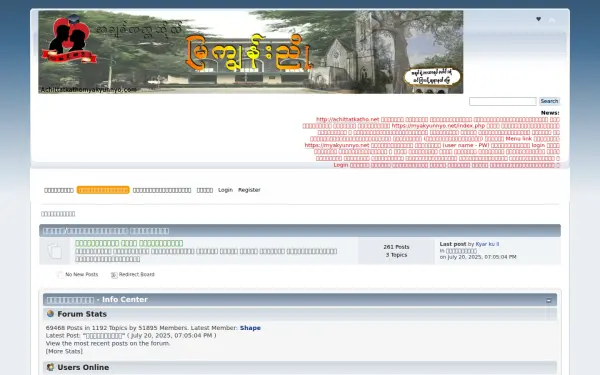Image resolution: width=600 pixels, height=375 pixels.
Task: Click the Forum Stats heading text
Action: tap(82, 314)
